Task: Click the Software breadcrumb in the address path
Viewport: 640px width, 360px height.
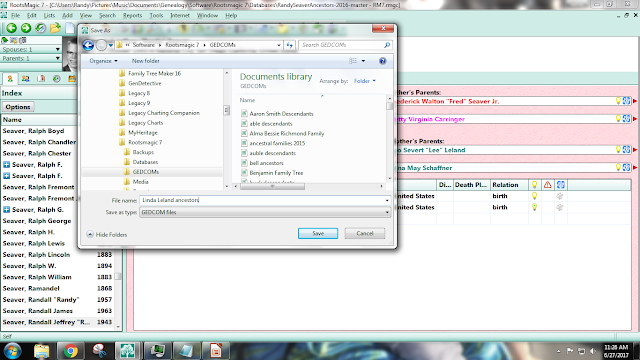Action: [143, 45]
